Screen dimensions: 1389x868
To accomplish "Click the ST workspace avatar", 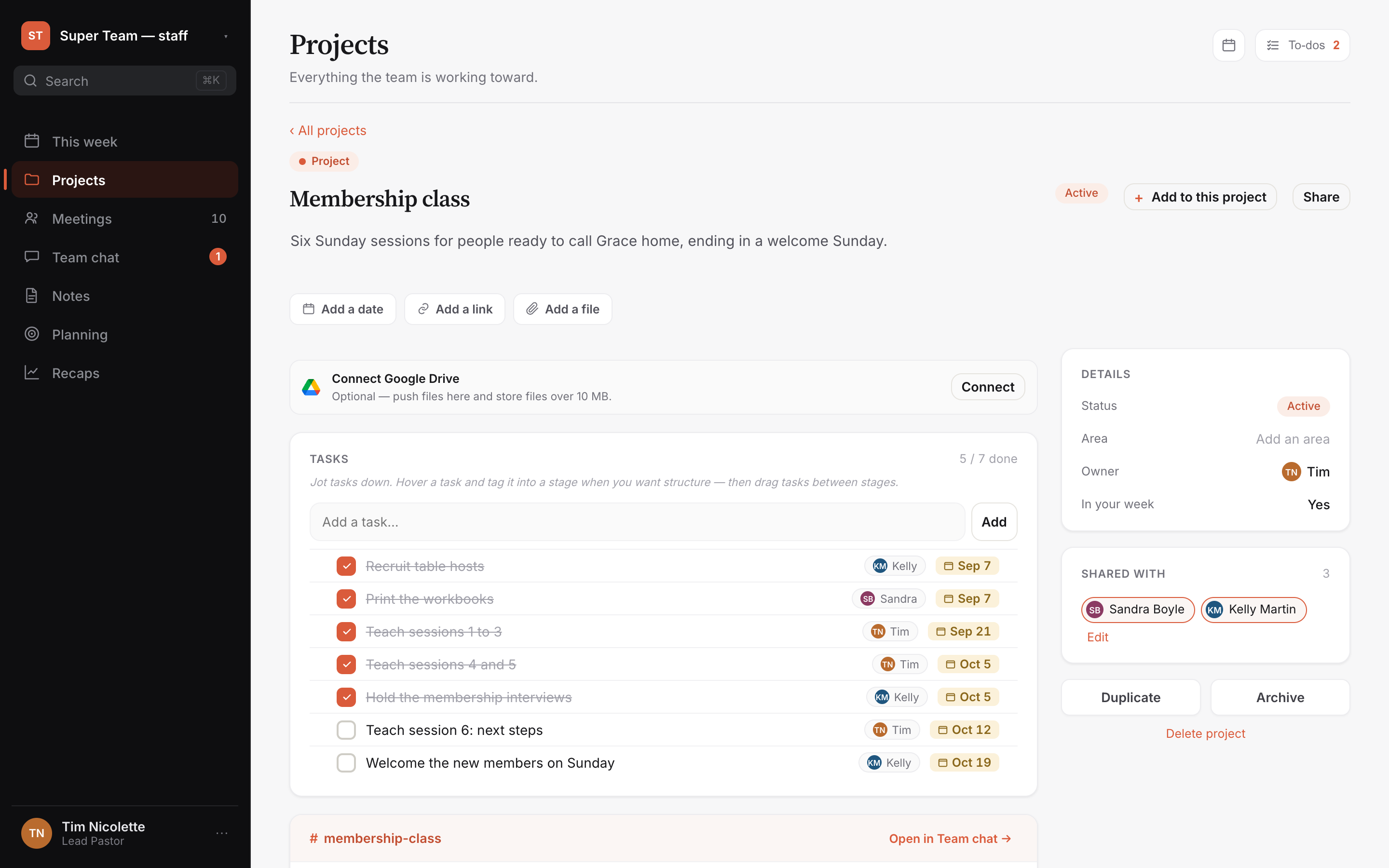I will (36, 36).
